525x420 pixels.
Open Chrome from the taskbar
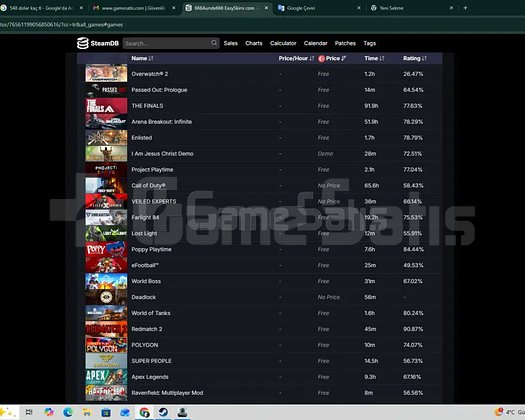(145, 412)
